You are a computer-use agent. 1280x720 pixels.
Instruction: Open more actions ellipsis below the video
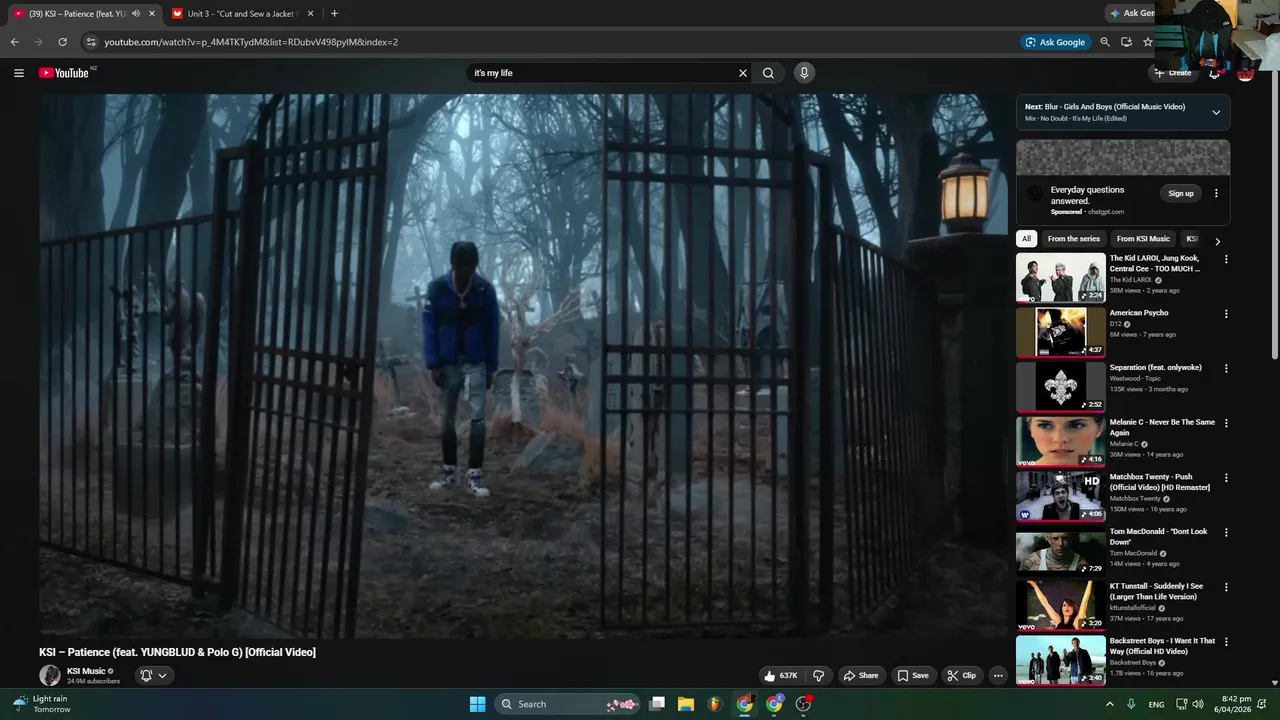click(x=998, y=676)
